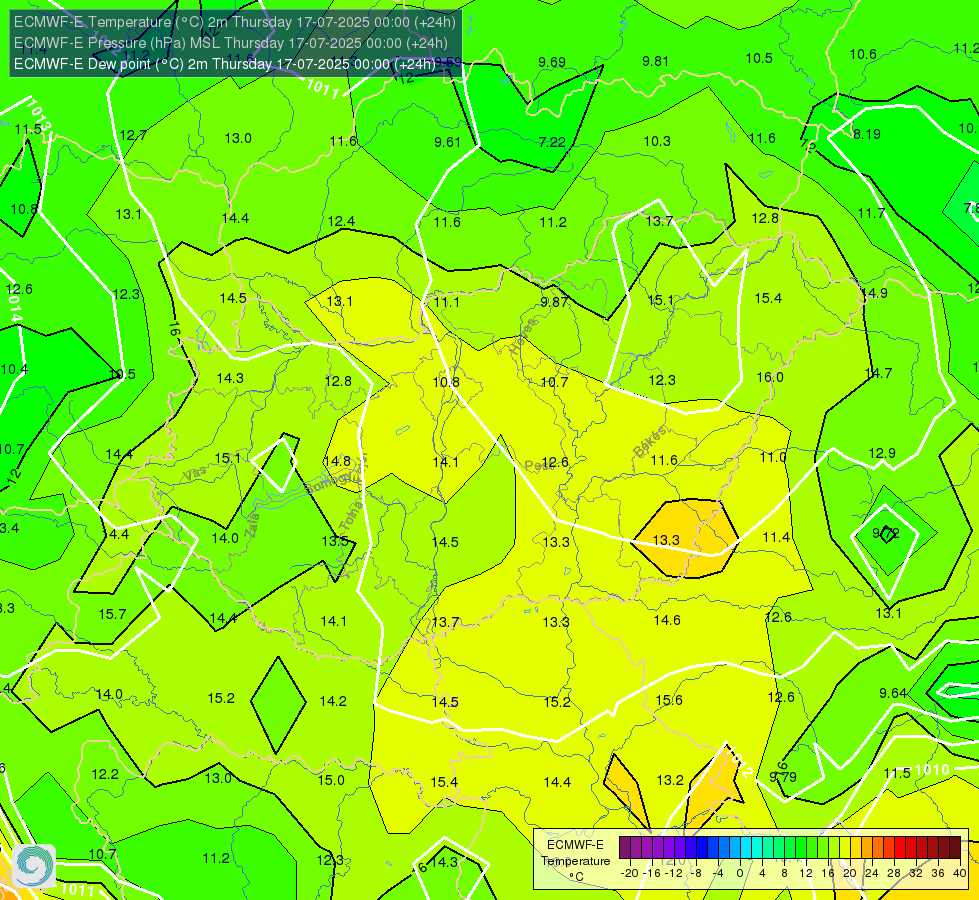Click the 9.87 dew point value

[x=554, y=302]
